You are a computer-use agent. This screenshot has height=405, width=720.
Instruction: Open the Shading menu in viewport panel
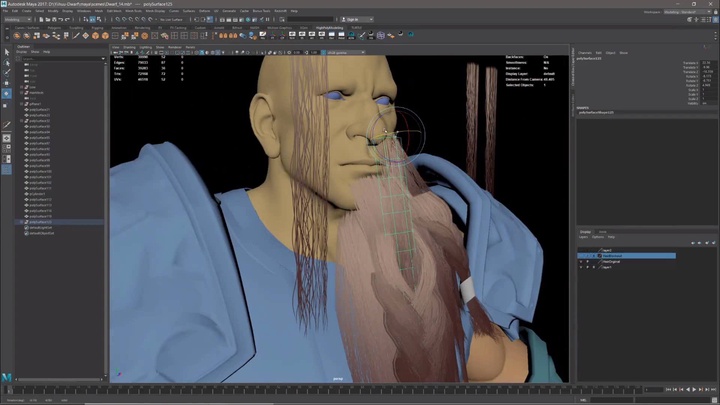[130, 47]
